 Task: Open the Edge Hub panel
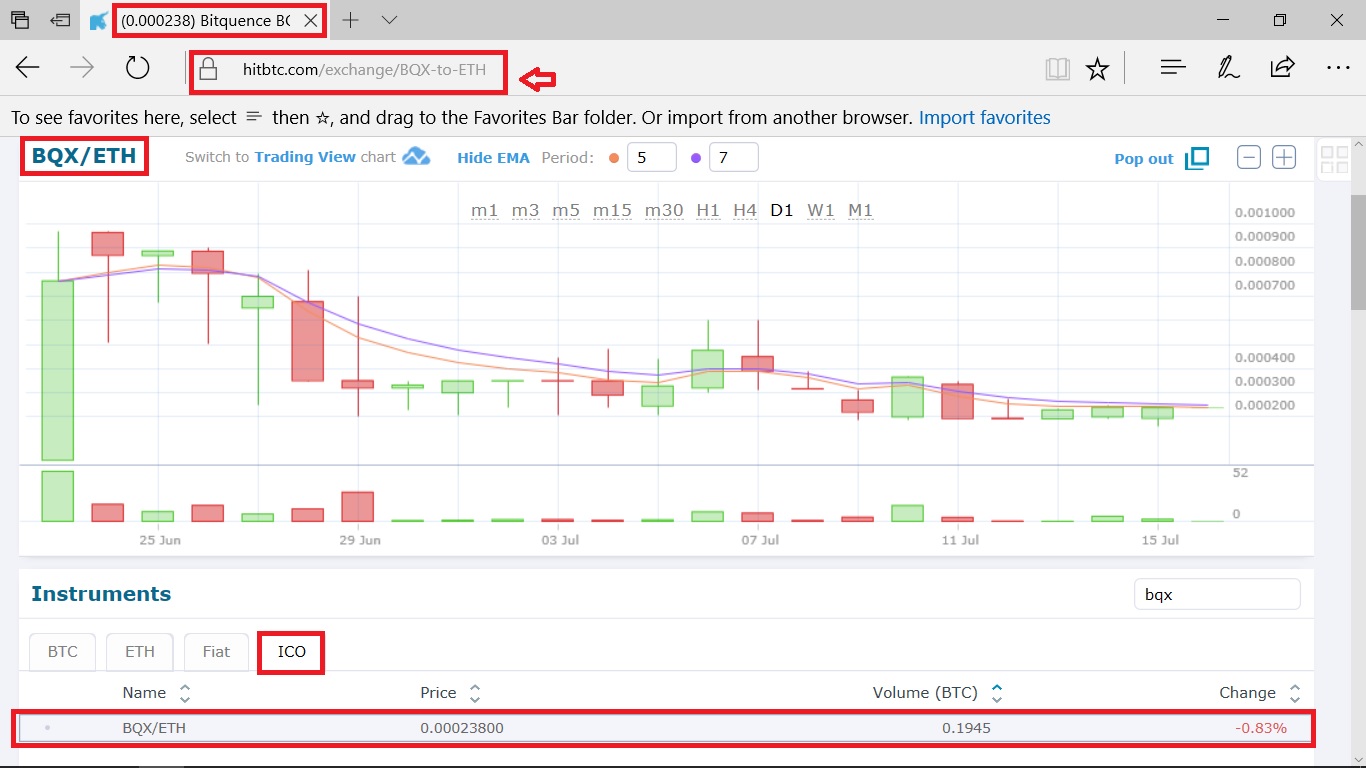tap(1173, 68)
